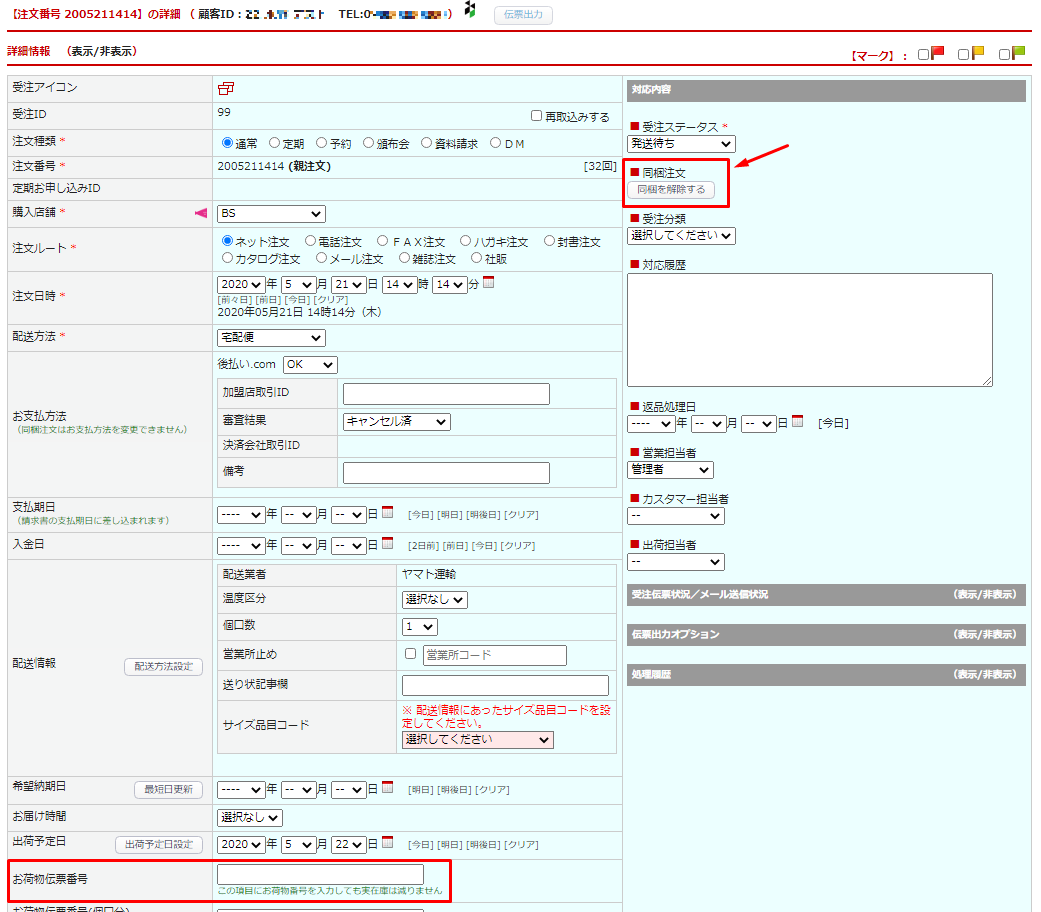The image size is (1041, 912).
Task: Click the お荷物伝票番号 text field
Action: click(320, 874)
